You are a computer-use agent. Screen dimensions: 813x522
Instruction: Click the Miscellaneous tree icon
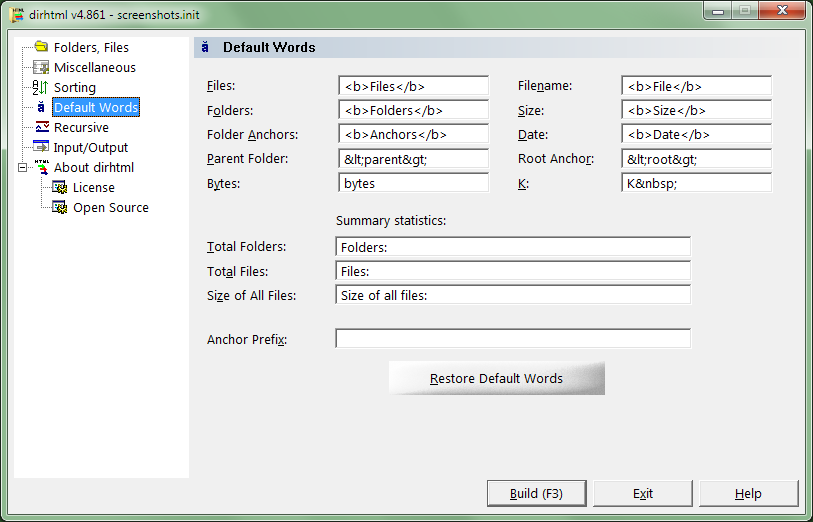click(x=41, y=67)
